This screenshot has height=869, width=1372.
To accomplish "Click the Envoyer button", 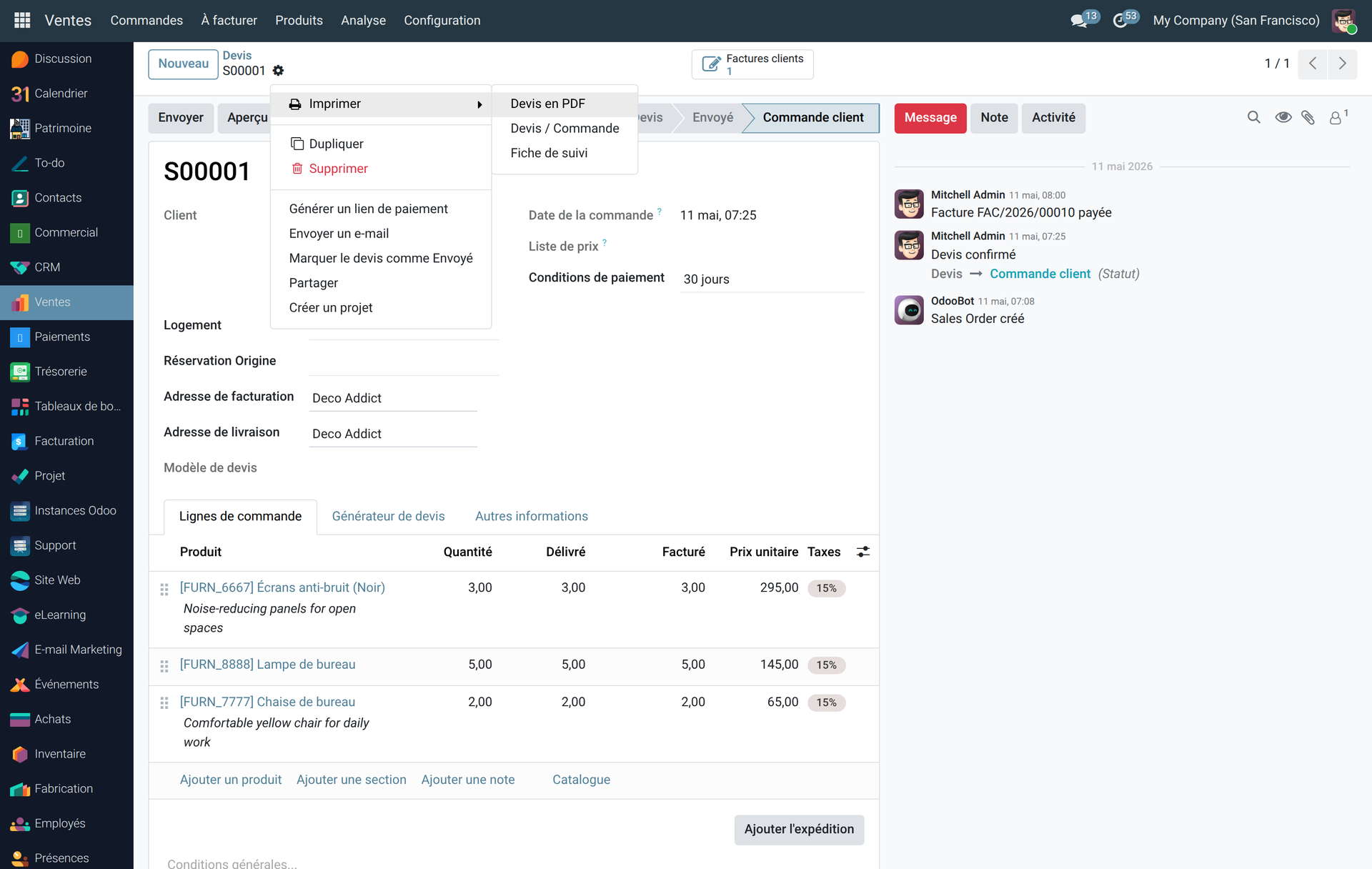I will pos(181,118).
